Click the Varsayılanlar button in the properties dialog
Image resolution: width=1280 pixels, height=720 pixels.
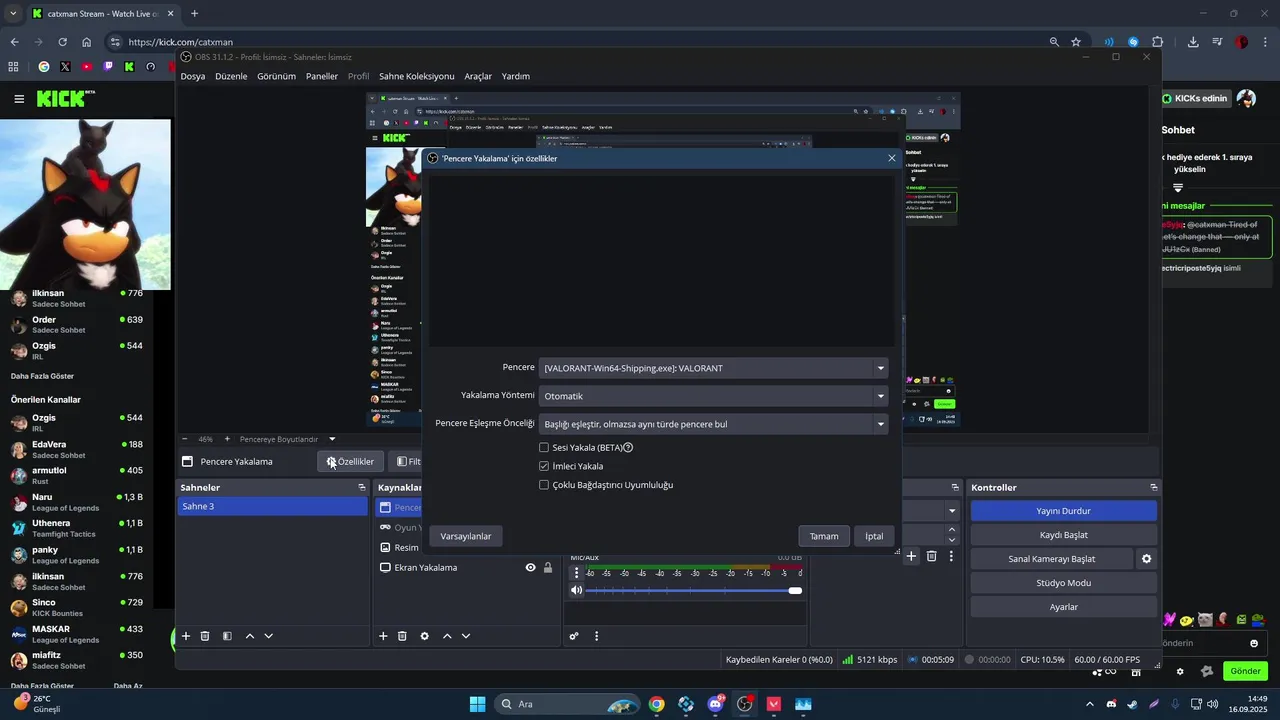coord(466,536)
